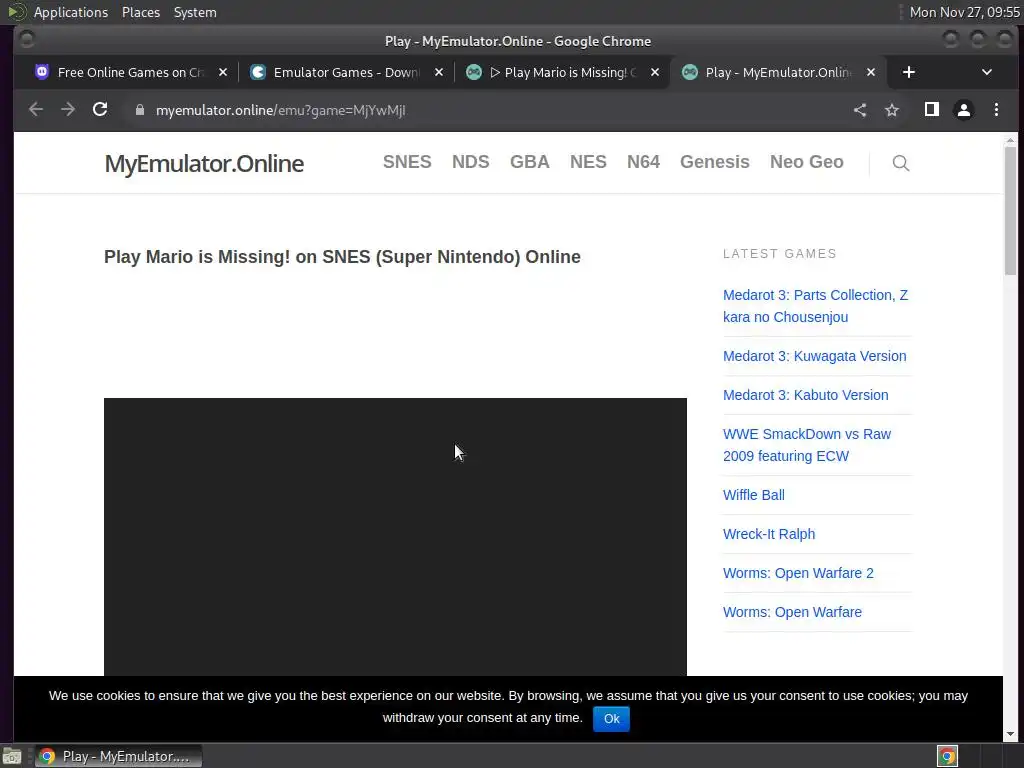Open the Chrome side panel icon
The height and width of the screenshot is (768, 1024).
[x=932, y=110]
